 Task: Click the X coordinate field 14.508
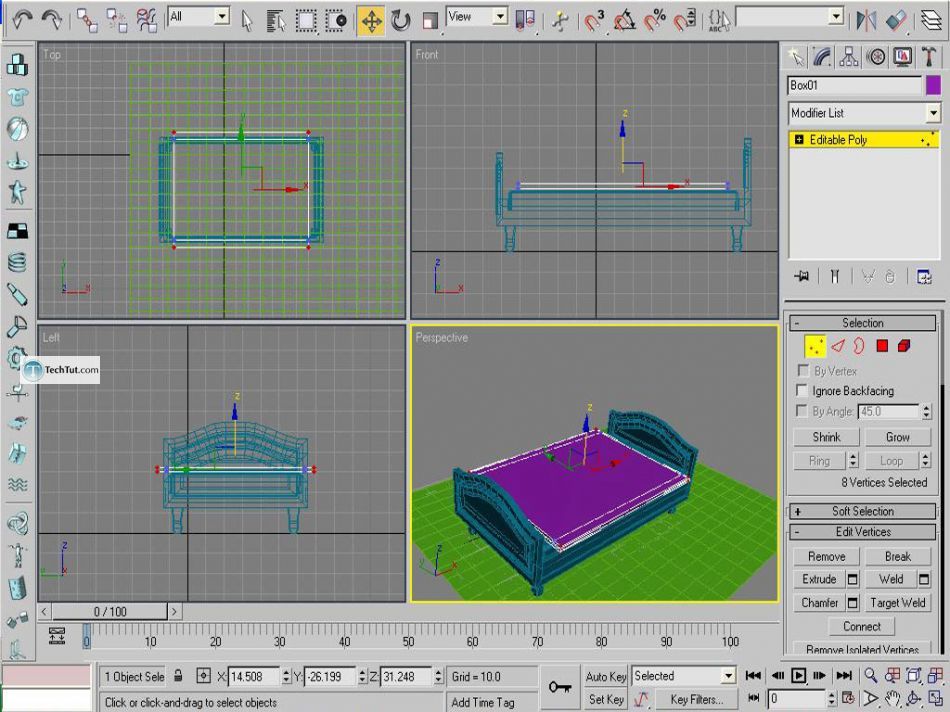click(254, 676)
